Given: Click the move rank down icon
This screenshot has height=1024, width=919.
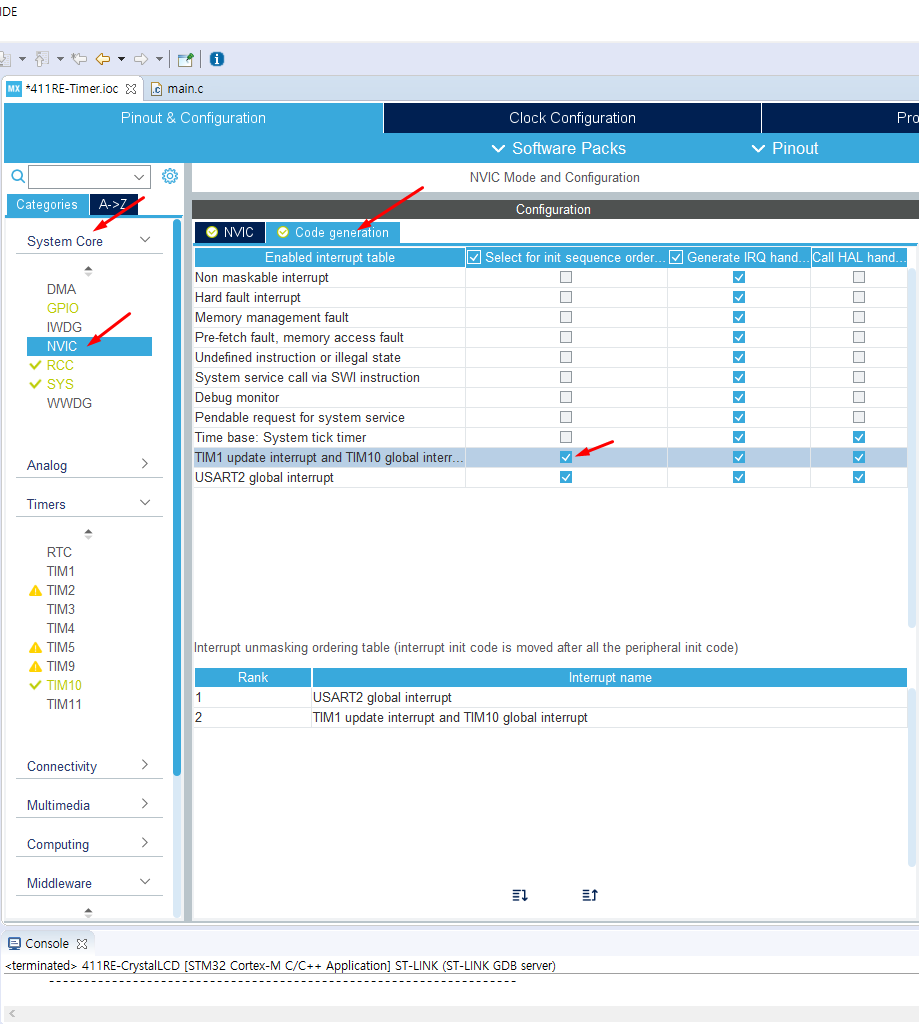Looking at the screenshot, I should tap(519, 895).
